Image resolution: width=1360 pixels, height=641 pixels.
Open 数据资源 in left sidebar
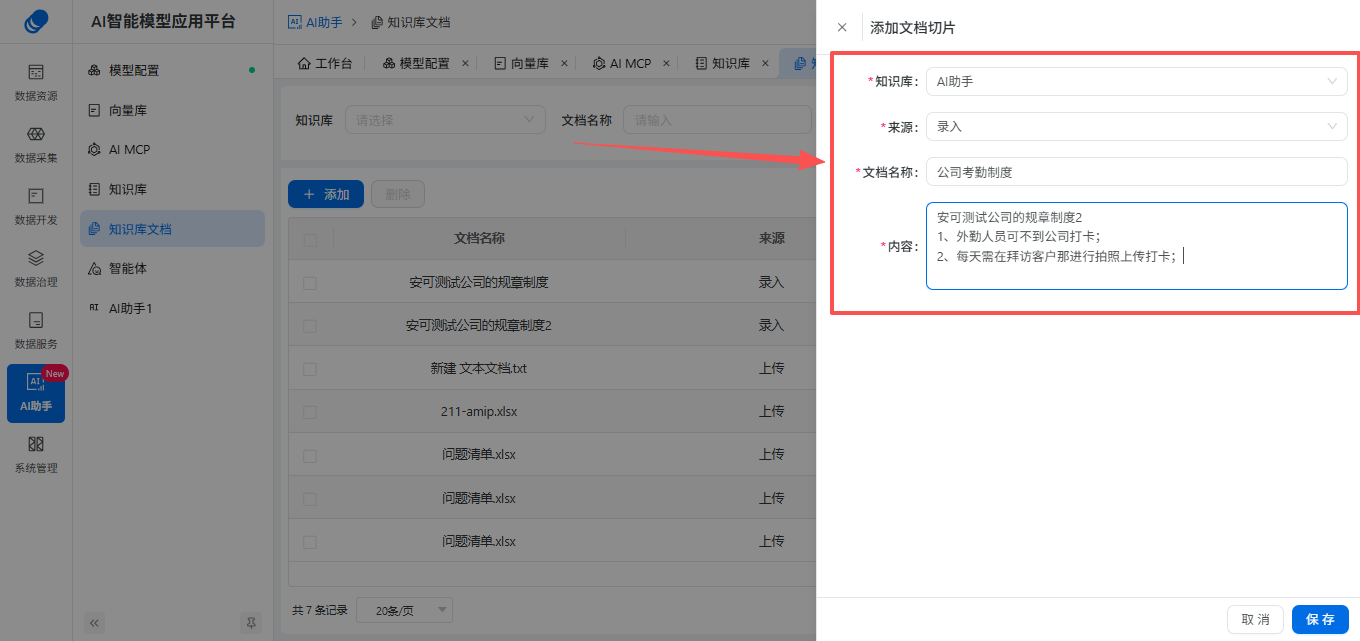pos(36,82)
